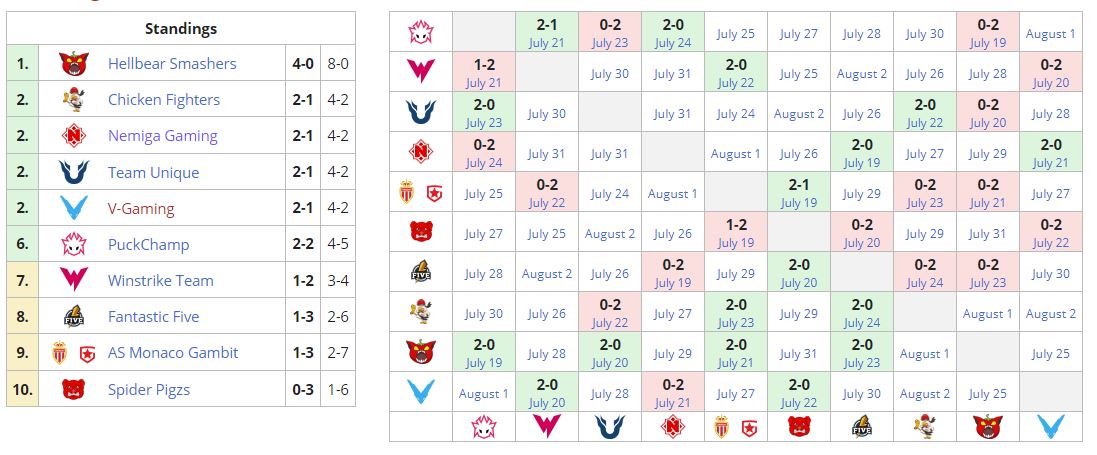
Task: Click PuckChamp logo in crosstable's left column
Action: [420, 33]
